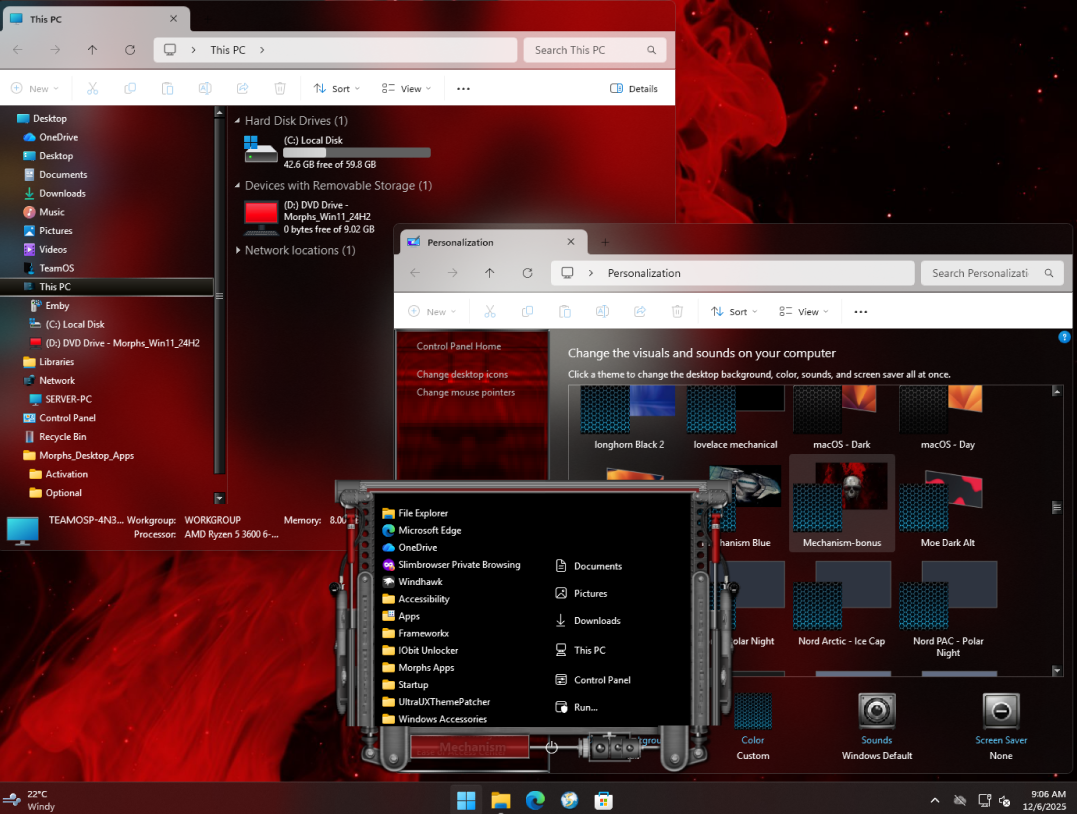
Task: Open Run... from the start menu
Action: click(585, 707)
